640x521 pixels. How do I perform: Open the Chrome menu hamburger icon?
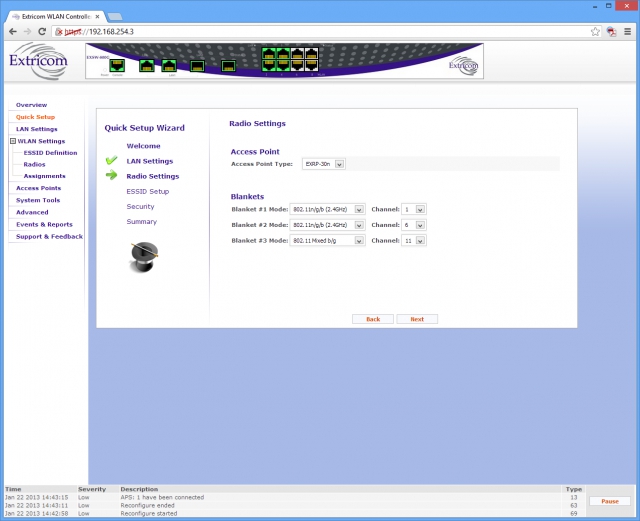[627, 31]
